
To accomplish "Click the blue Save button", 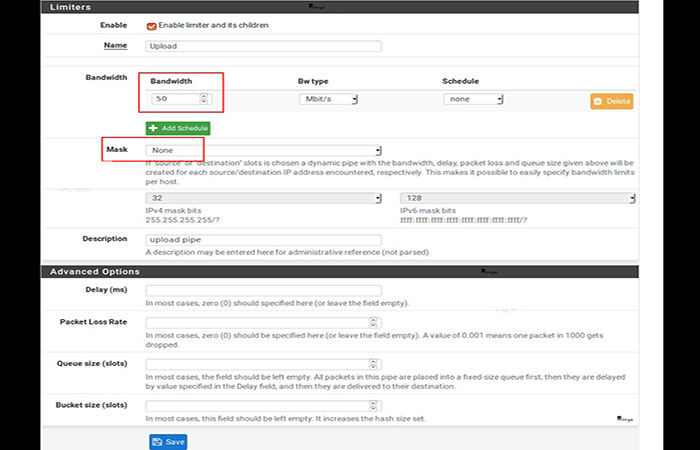I will [x=168, y=442].
